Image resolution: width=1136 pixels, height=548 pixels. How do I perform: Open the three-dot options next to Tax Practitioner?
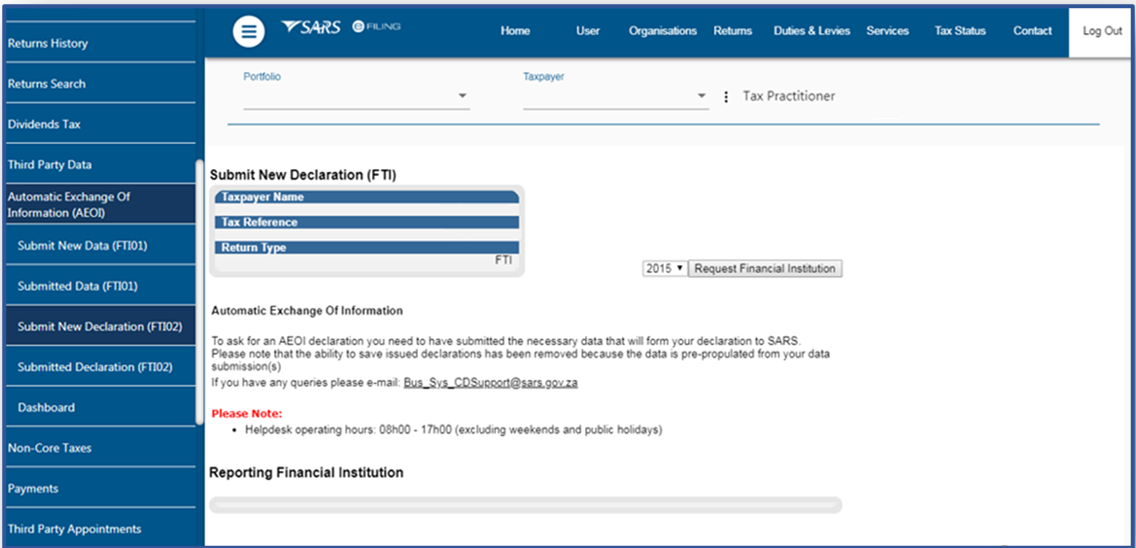pyautogui.click(x=726, y=97)
